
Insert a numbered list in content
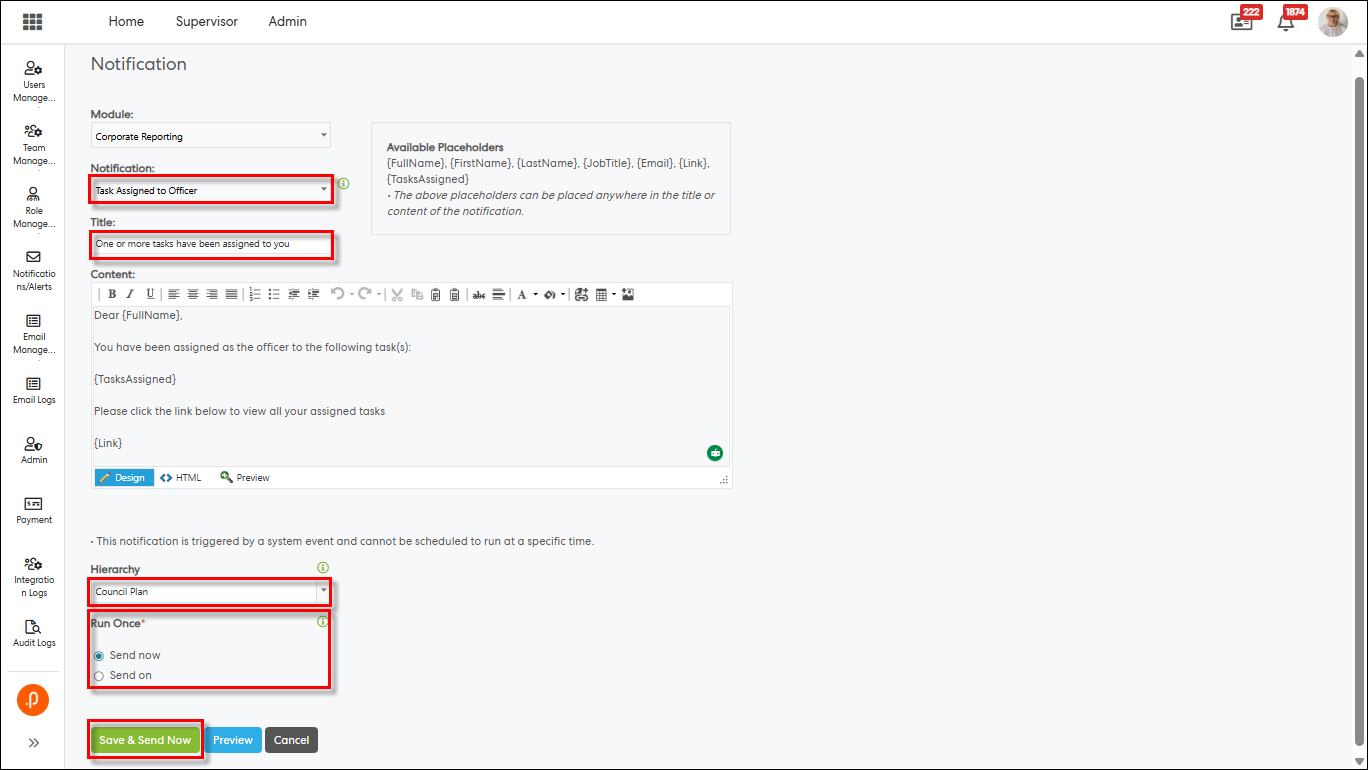tap(254, 294)
